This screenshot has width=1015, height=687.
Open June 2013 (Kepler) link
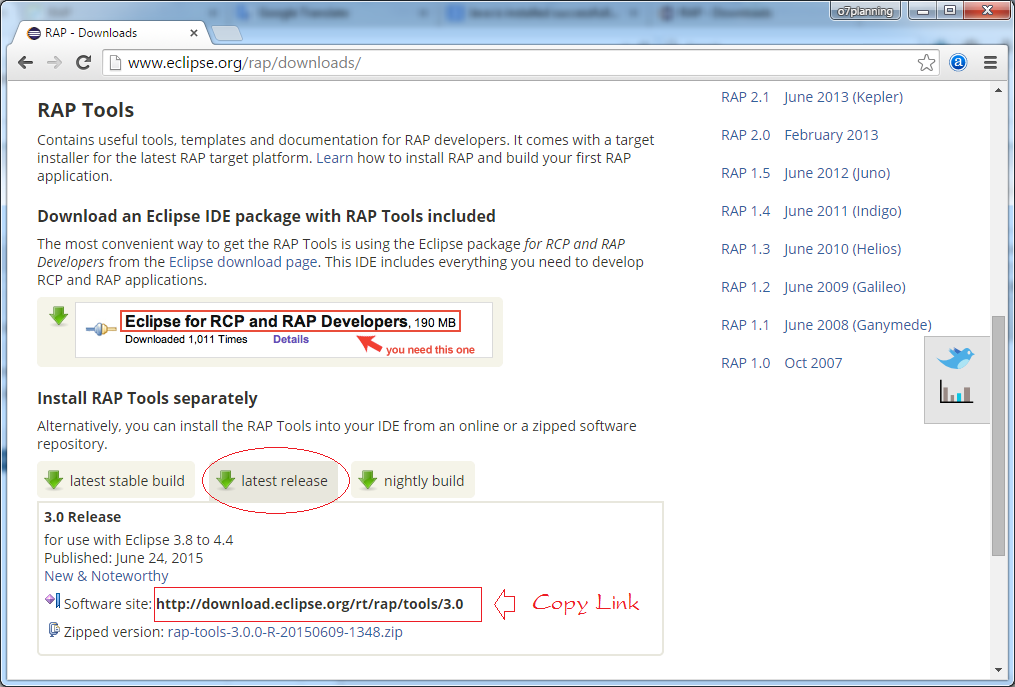pyautogui.click(x=843, y=97)
